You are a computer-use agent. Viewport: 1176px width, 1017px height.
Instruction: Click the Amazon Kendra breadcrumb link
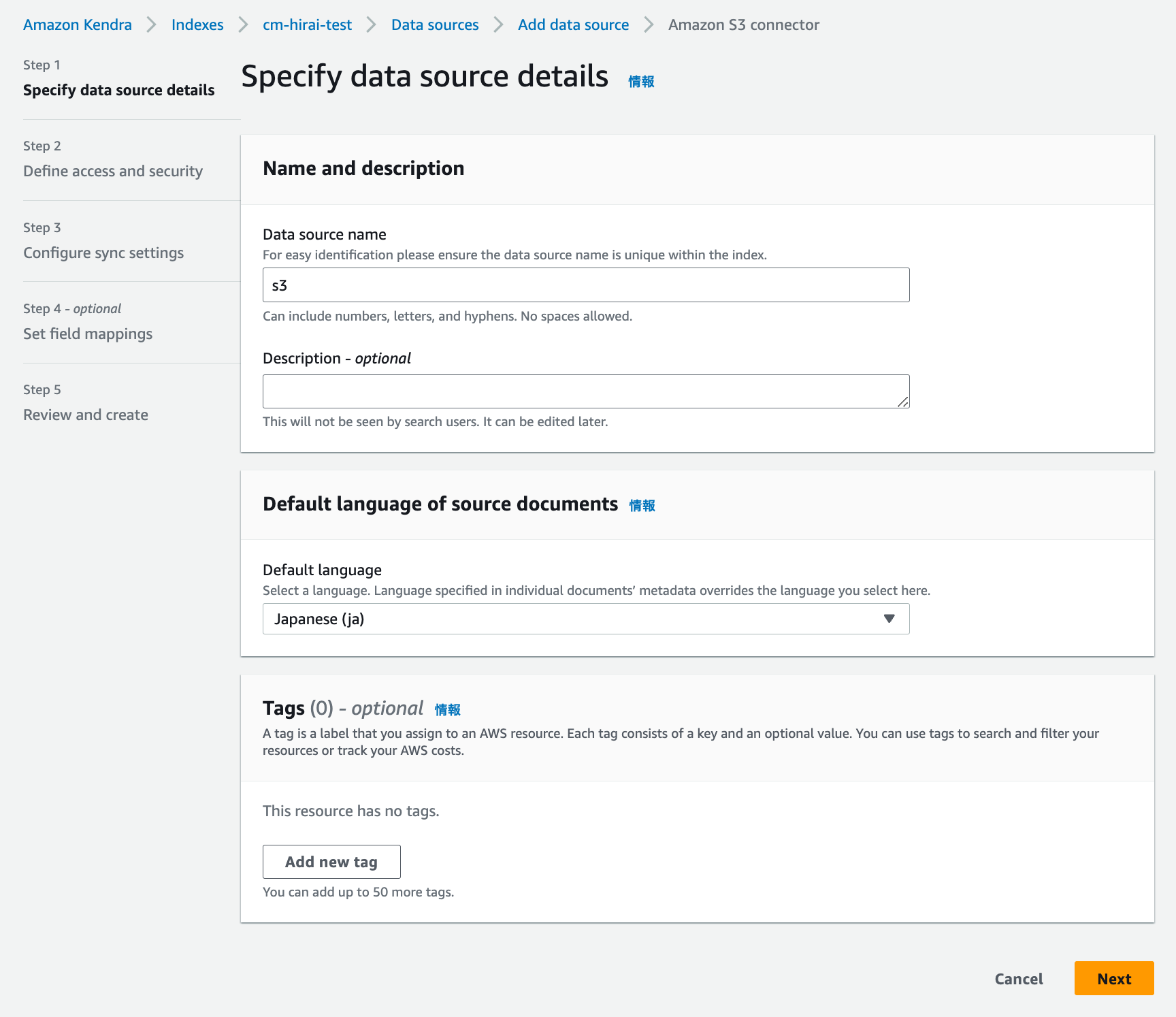[x=78, y=25]
